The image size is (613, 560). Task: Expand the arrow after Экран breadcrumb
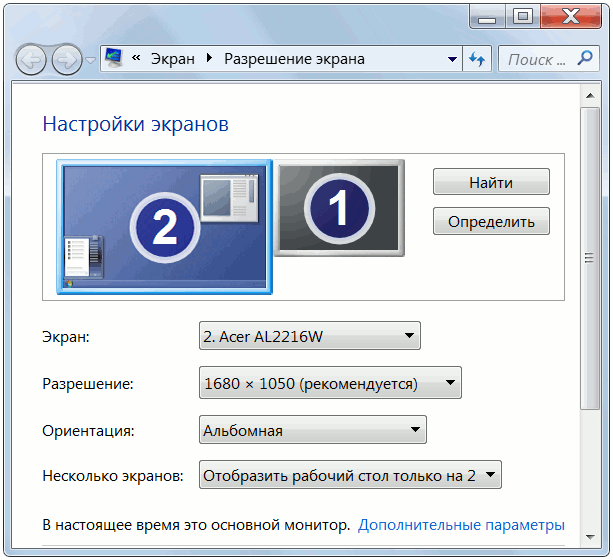point(209,58)
